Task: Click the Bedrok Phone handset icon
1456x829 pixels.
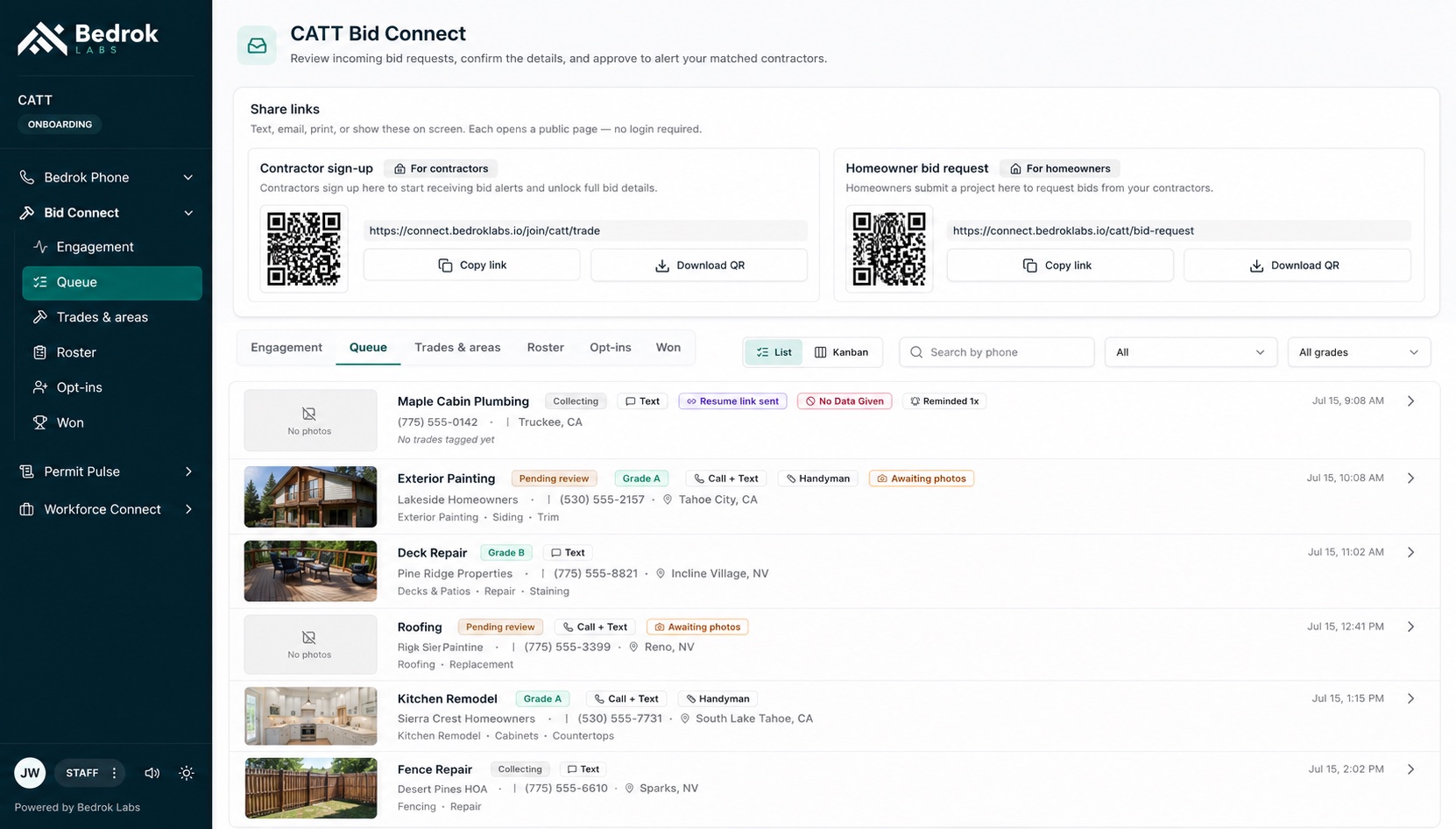Action: click(27, 177)
